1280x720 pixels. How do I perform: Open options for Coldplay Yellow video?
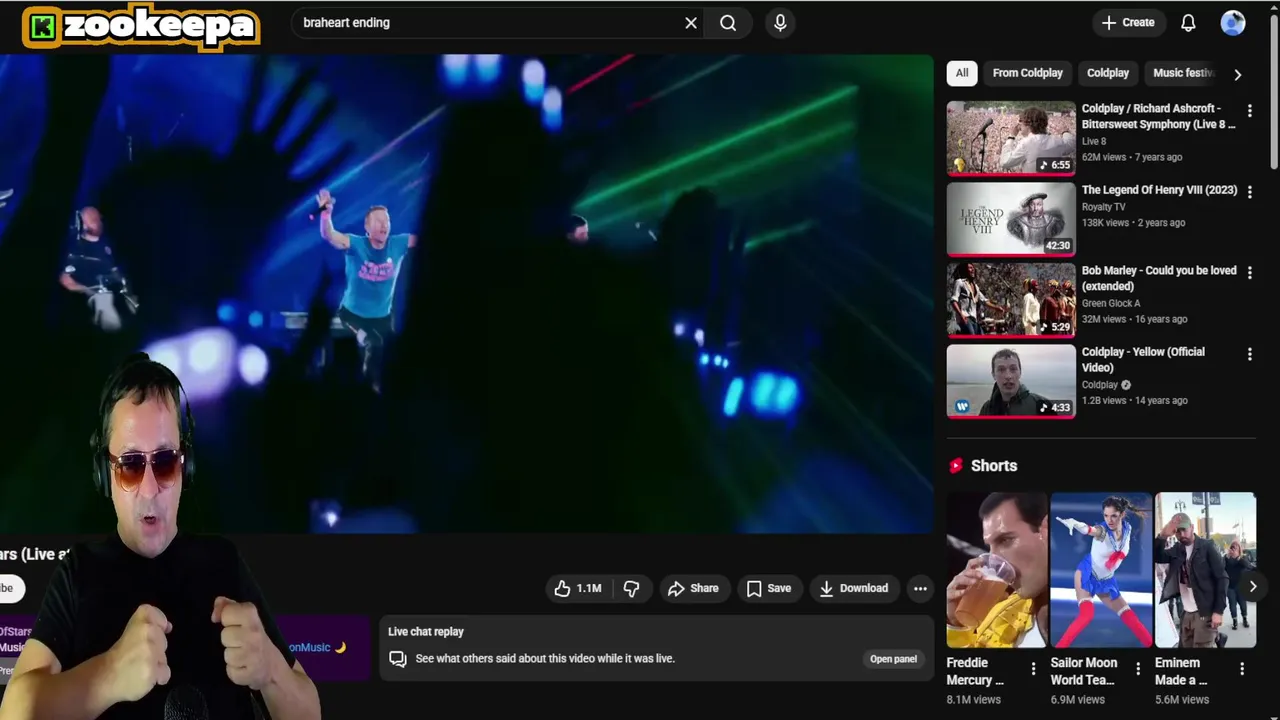(1249, 353)
